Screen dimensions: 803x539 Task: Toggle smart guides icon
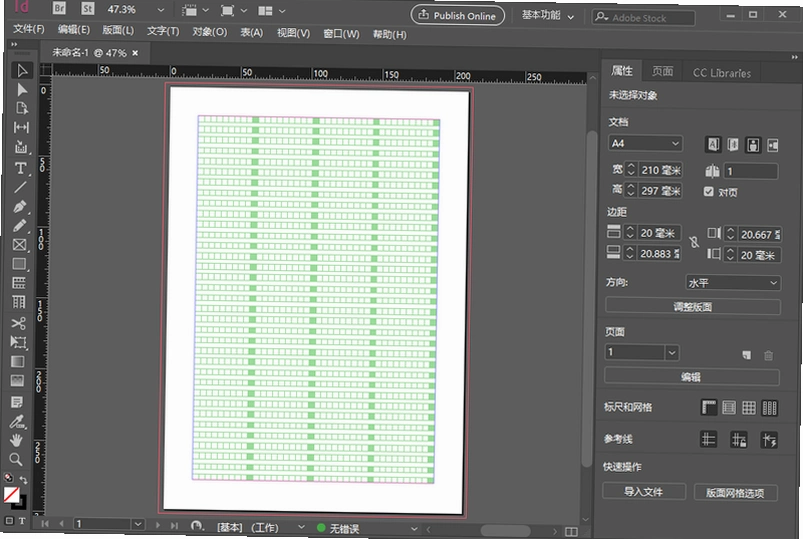pos(769,440)
